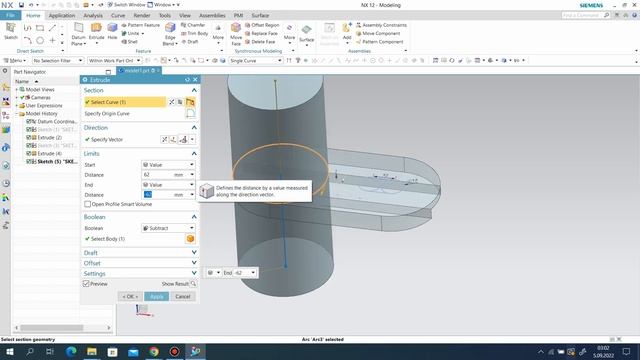Click Cancel in Extrude dialog
The image size is (640, 360).
[183, 297]
